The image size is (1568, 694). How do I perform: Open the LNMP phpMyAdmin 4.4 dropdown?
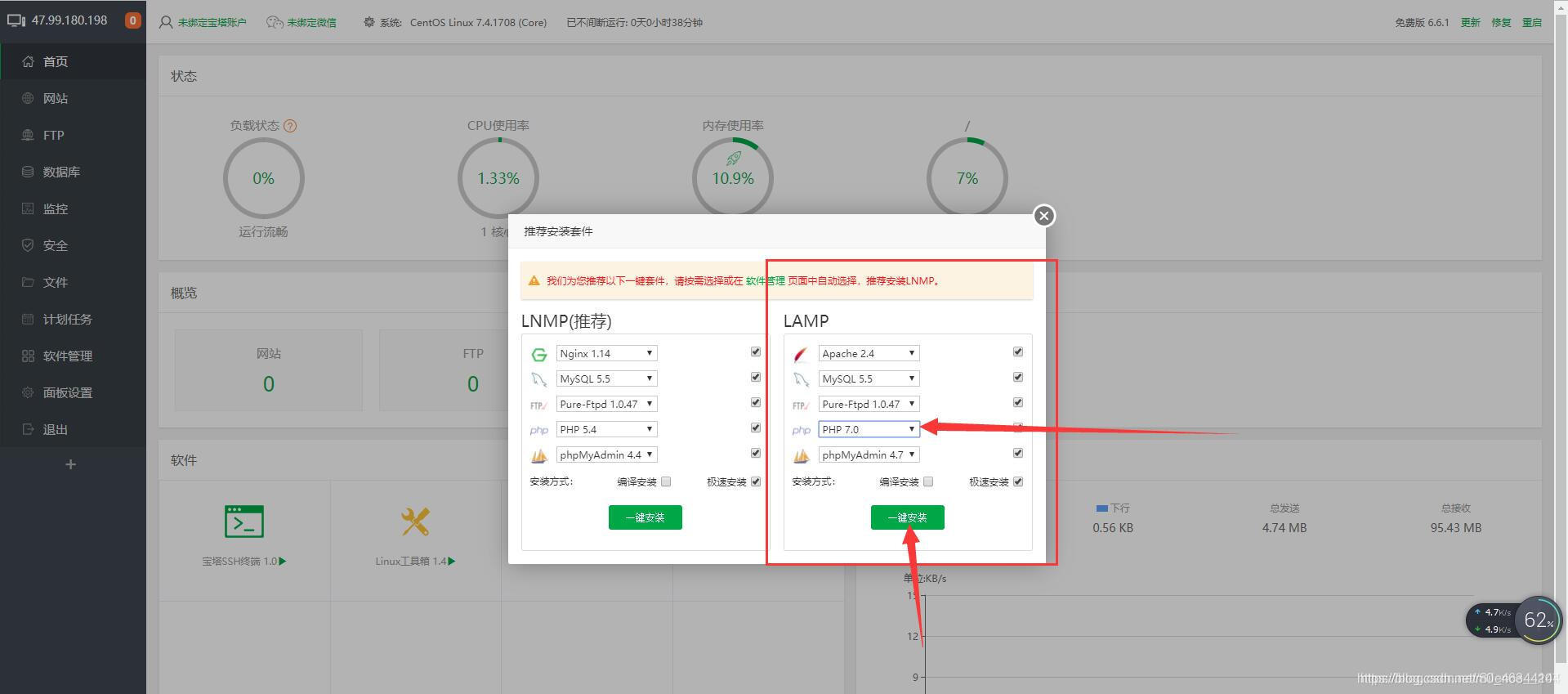pos(606,454)
